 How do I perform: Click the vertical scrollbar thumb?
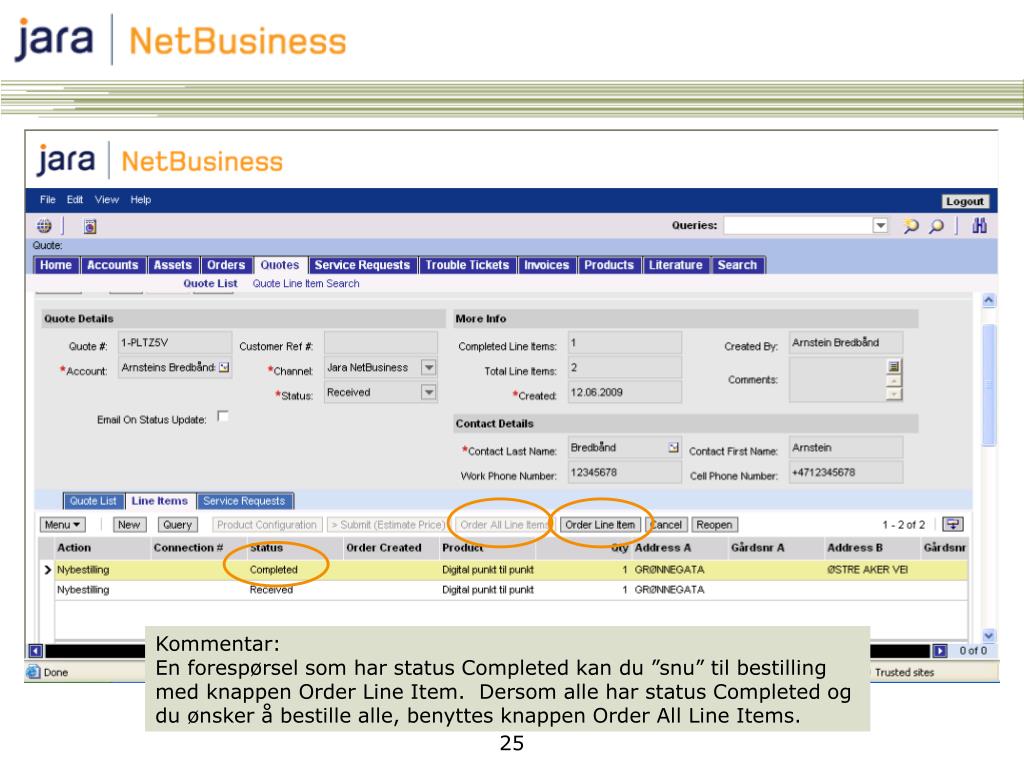989,385
